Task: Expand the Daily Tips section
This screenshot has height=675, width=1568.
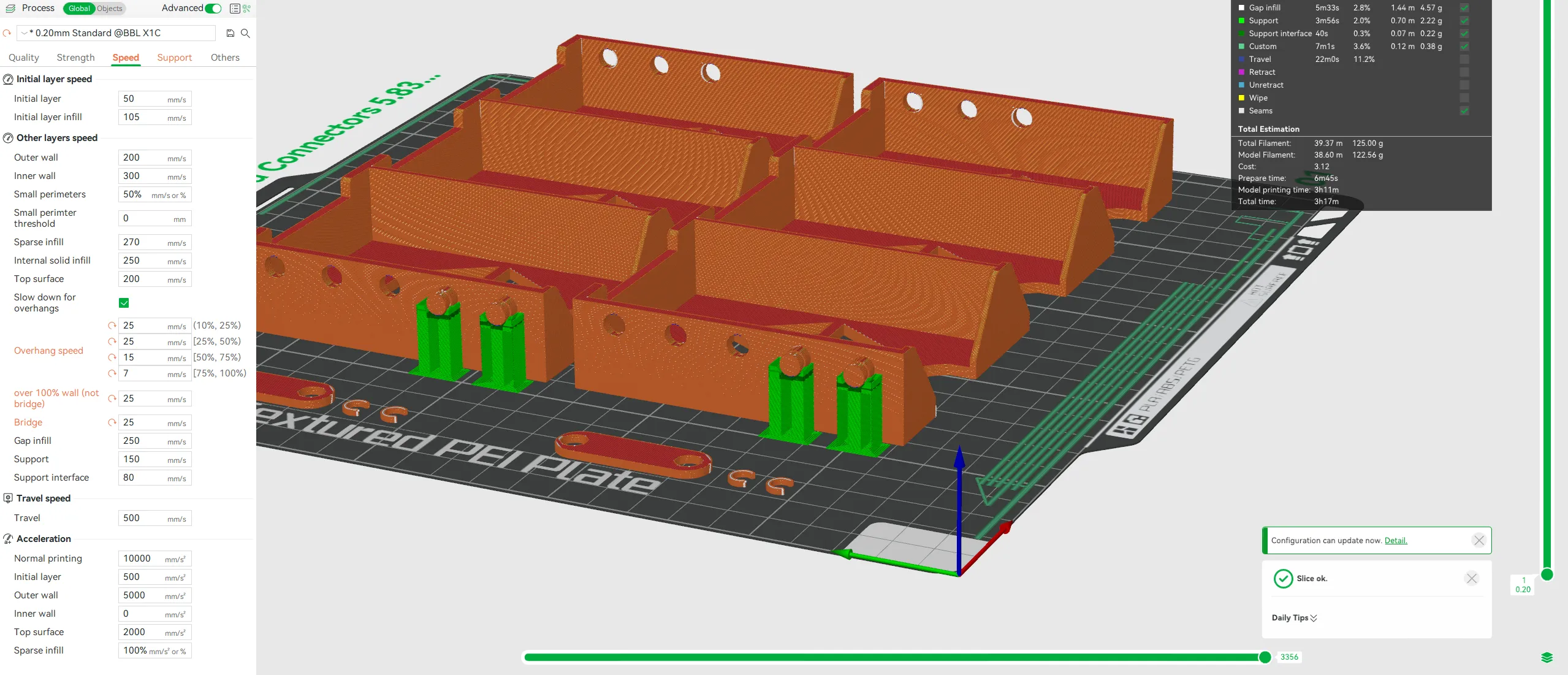Action: pyautogui.click(x=1294, y=618)
